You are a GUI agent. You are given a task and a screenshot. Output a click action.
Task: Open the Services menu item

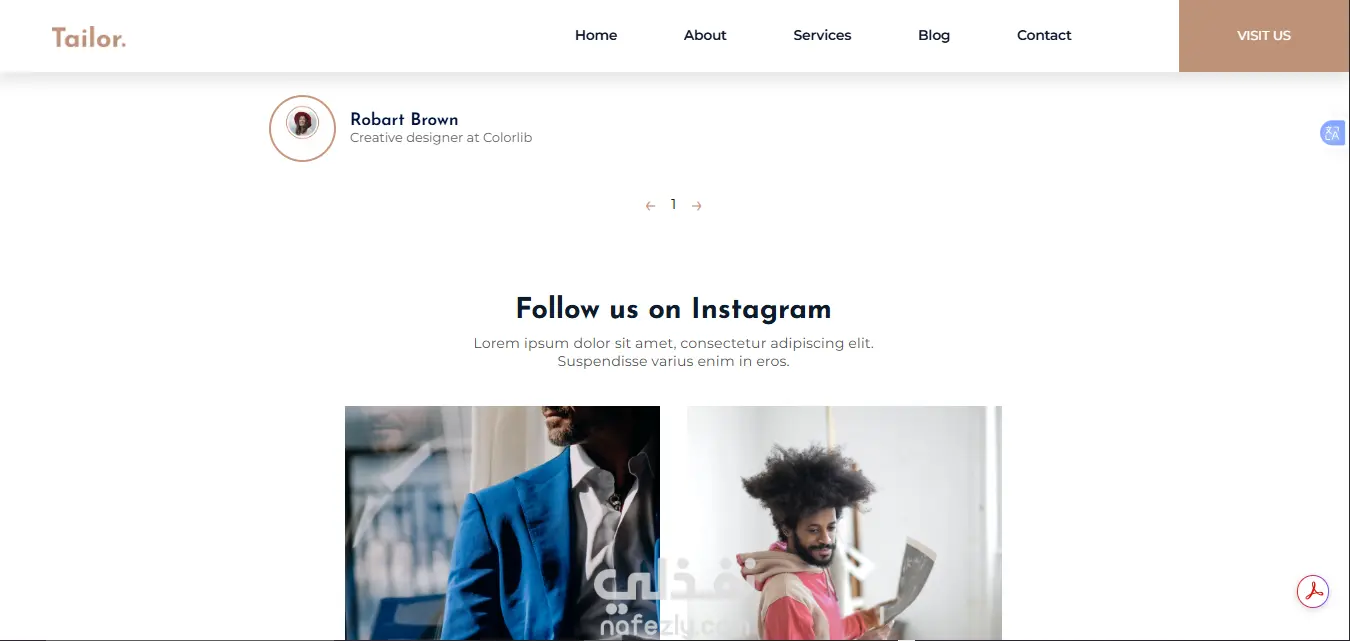point(822,35)
